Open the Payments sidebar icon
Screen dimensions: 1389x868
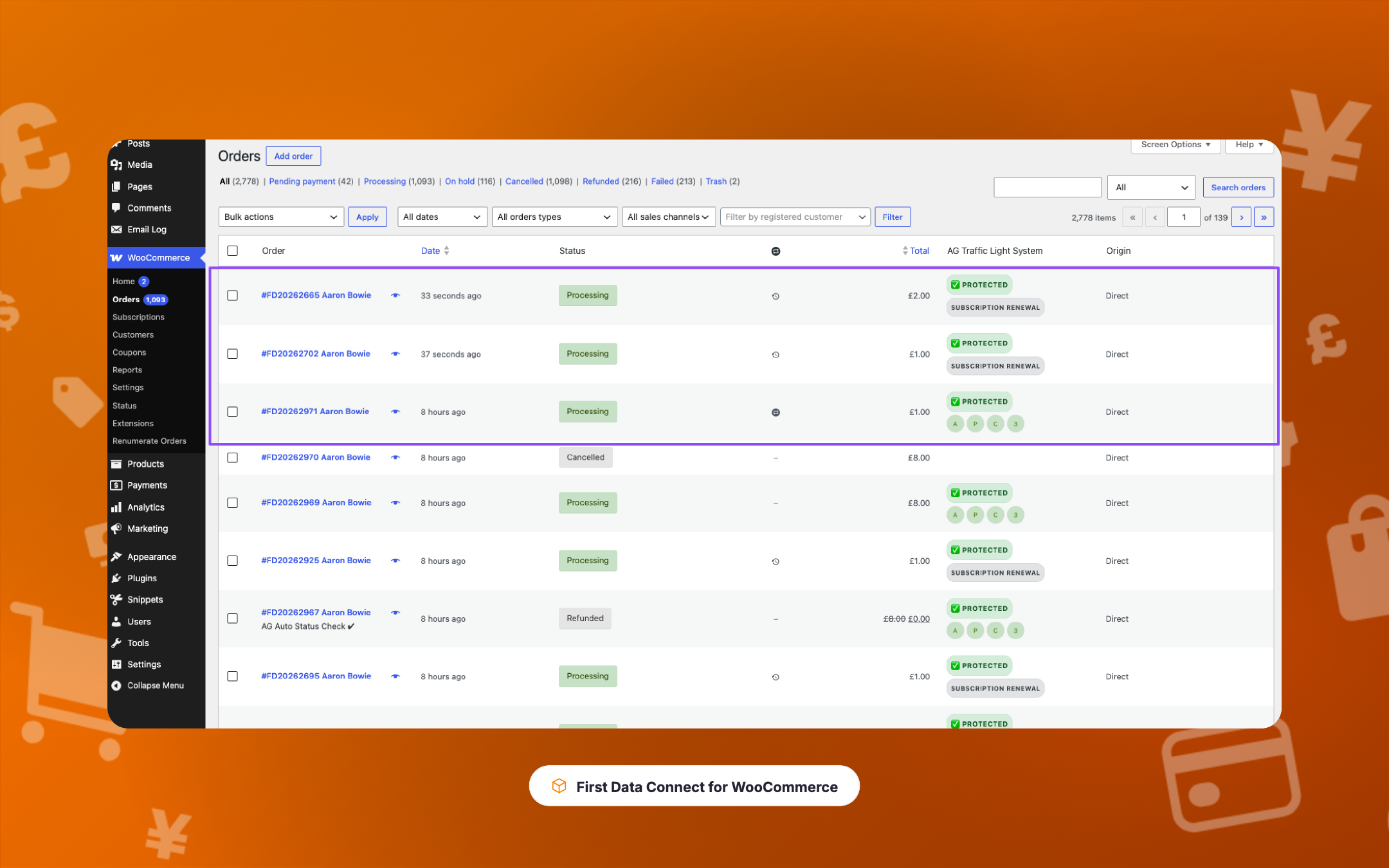tap(116, 485)
